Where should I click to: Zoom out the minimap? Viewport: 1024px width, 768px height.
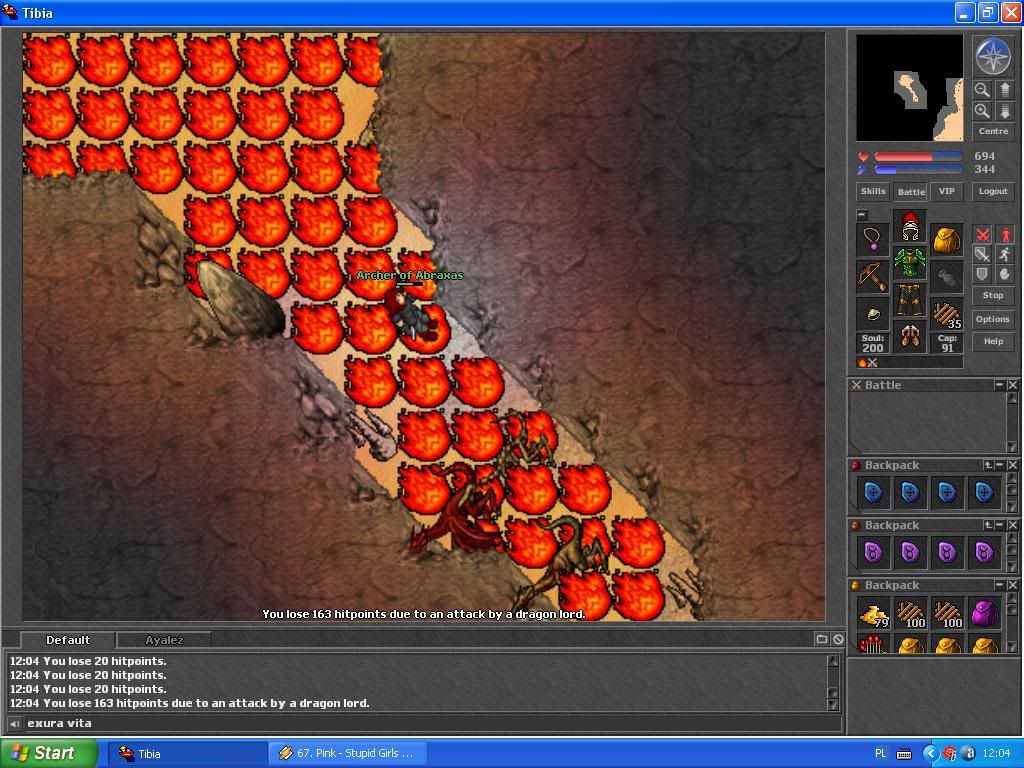click(982, 90)
